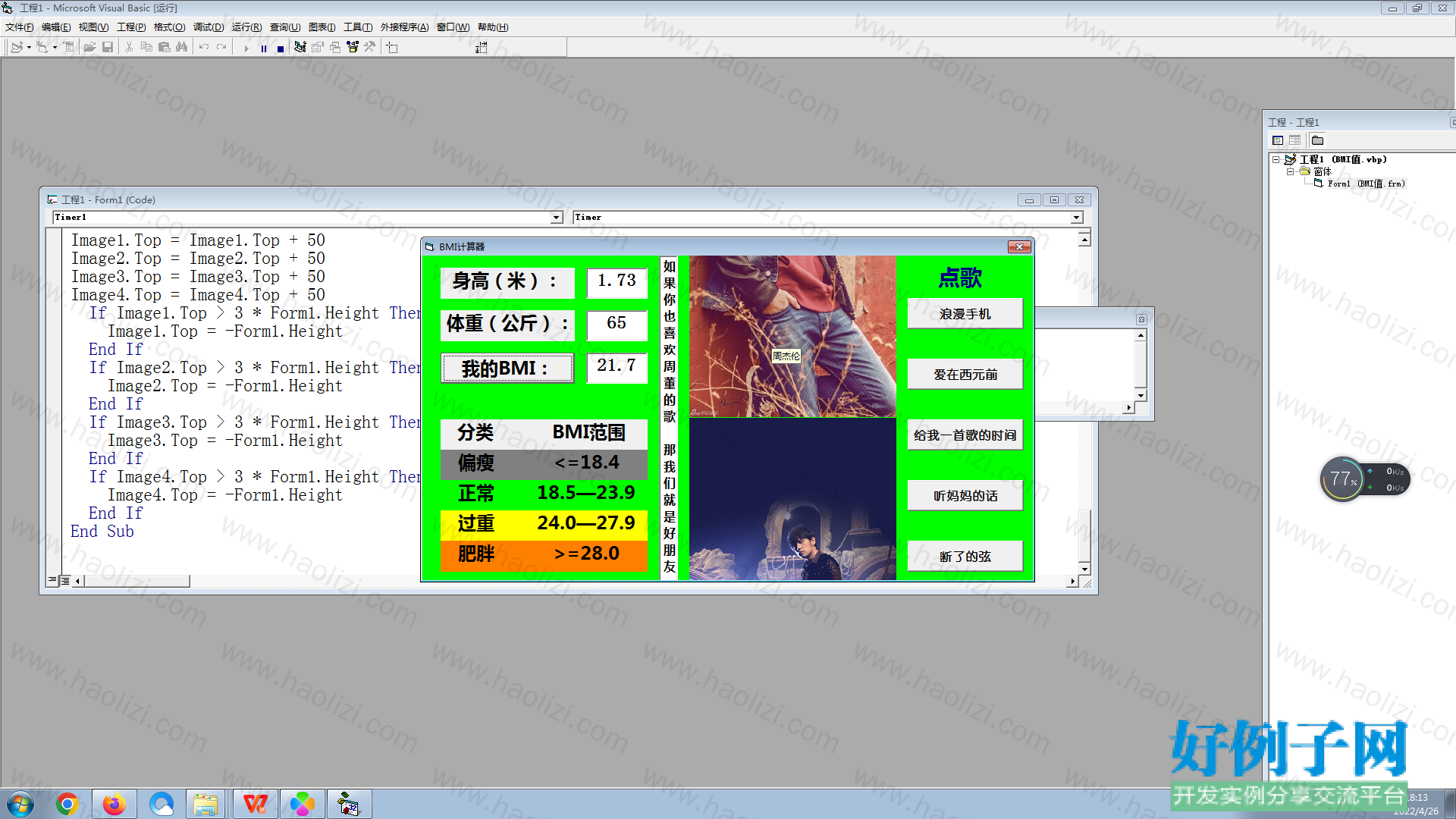Click the Toggle Folders icon in project panel
Image resolution: width=1456 pixels, height=819 pixels.
(x=1318, y=140)
